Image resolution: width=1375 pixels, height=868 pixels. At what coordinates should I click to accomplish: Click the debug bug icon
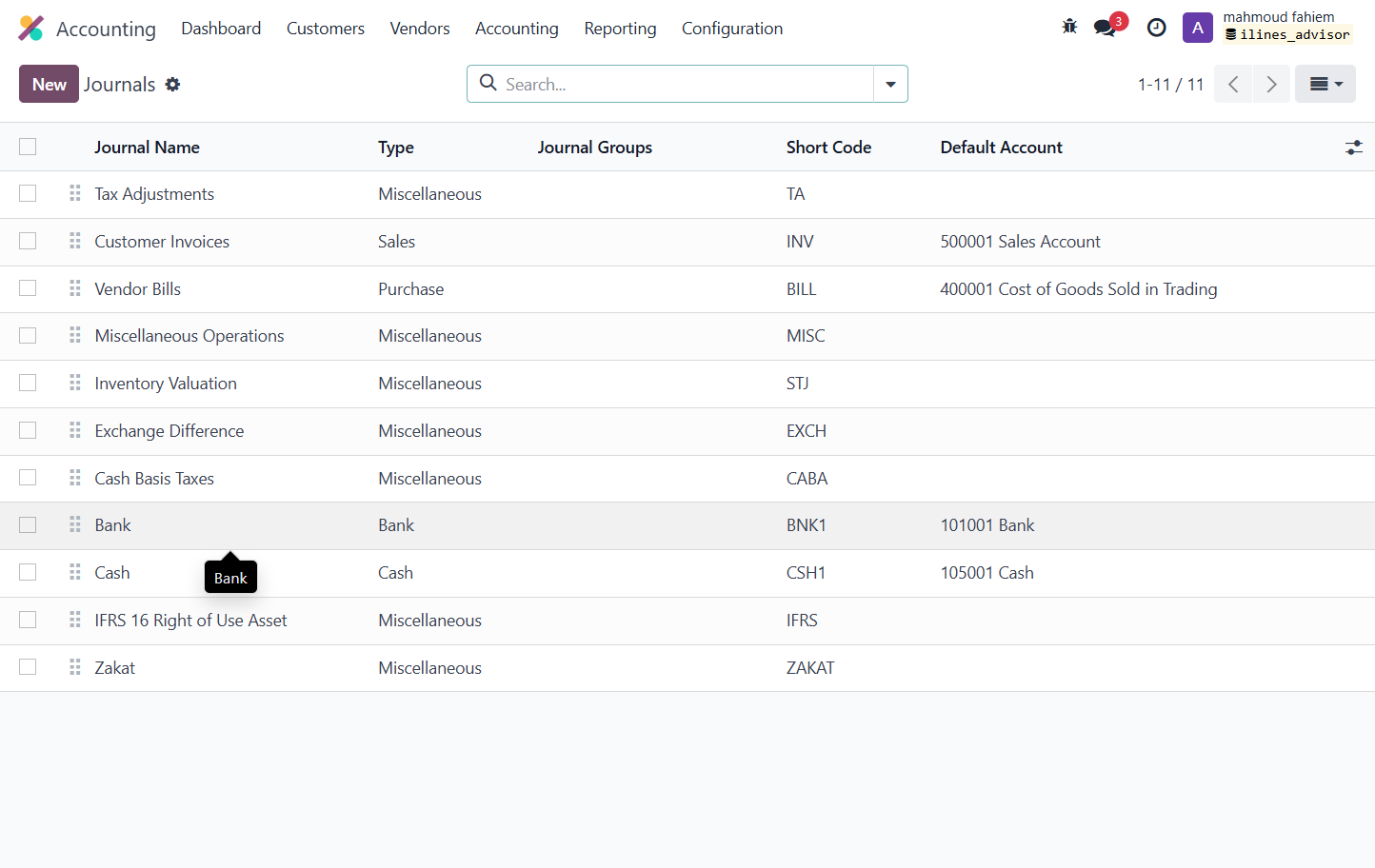click(1069, 28)
